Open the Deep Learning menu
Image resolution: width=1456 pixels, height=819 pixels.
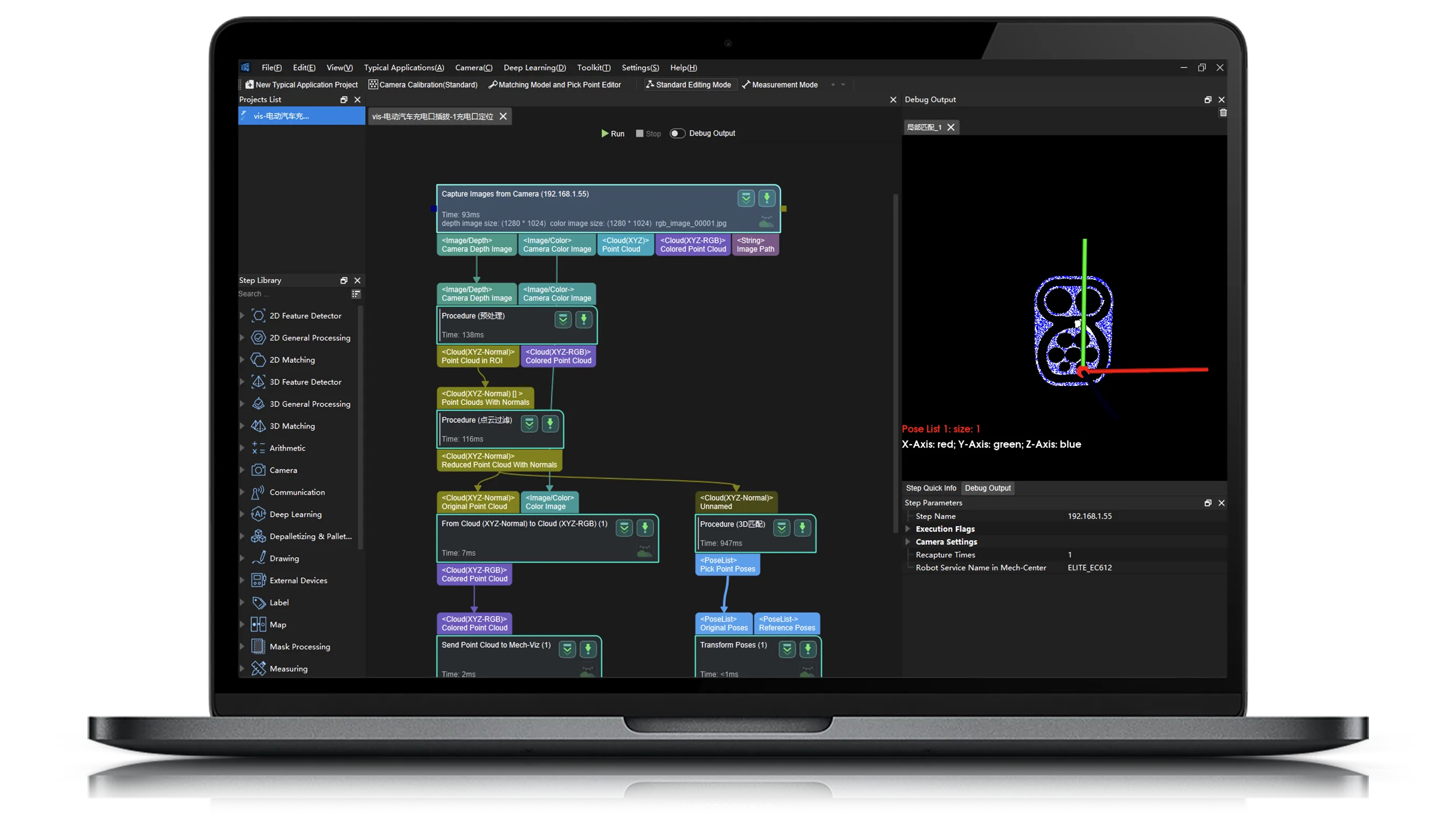[x=534, y=67]
